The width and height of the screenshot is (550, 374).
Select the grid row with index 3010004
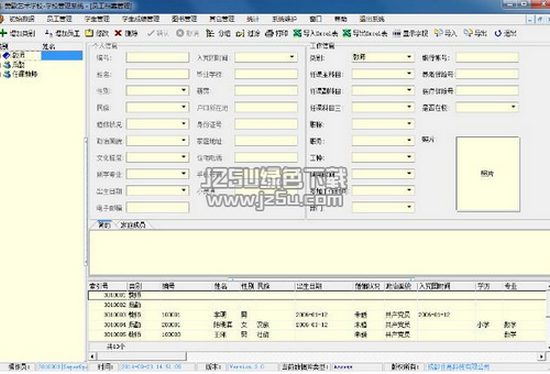[317, 325]
